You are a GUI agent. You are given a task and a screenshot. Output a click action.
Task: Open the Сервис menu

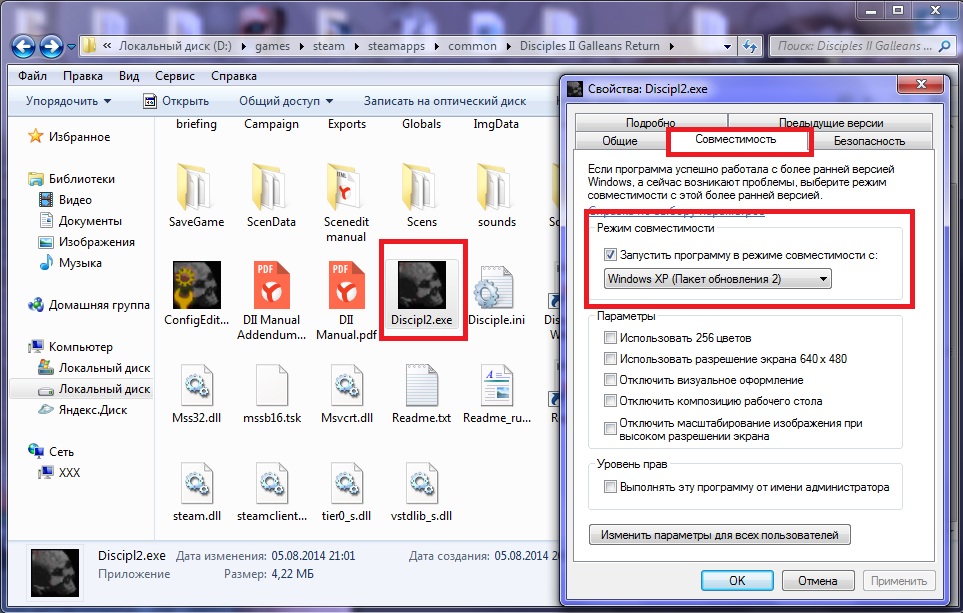176,75
